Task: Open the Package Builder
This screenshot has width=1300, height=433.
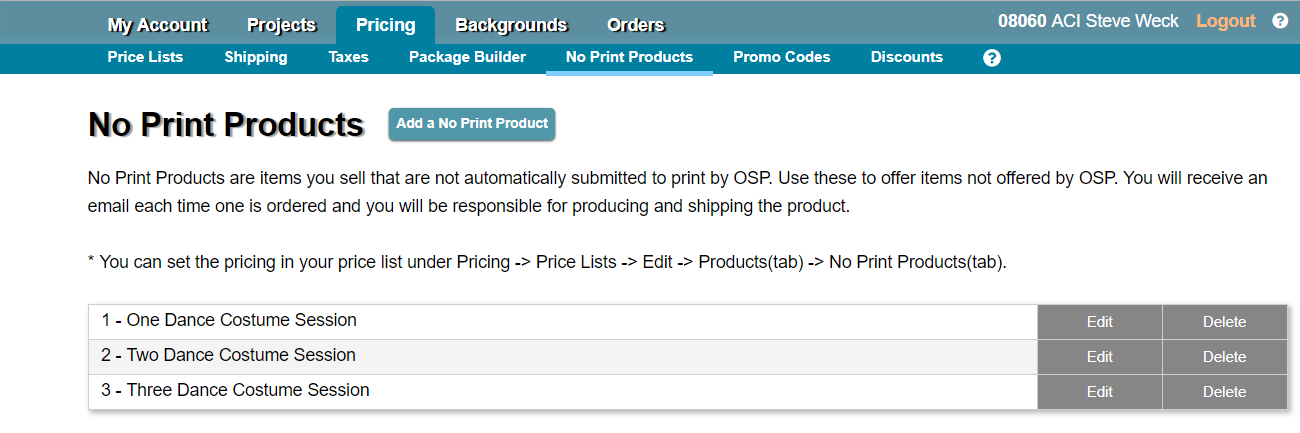Action: tap(467, 57)
